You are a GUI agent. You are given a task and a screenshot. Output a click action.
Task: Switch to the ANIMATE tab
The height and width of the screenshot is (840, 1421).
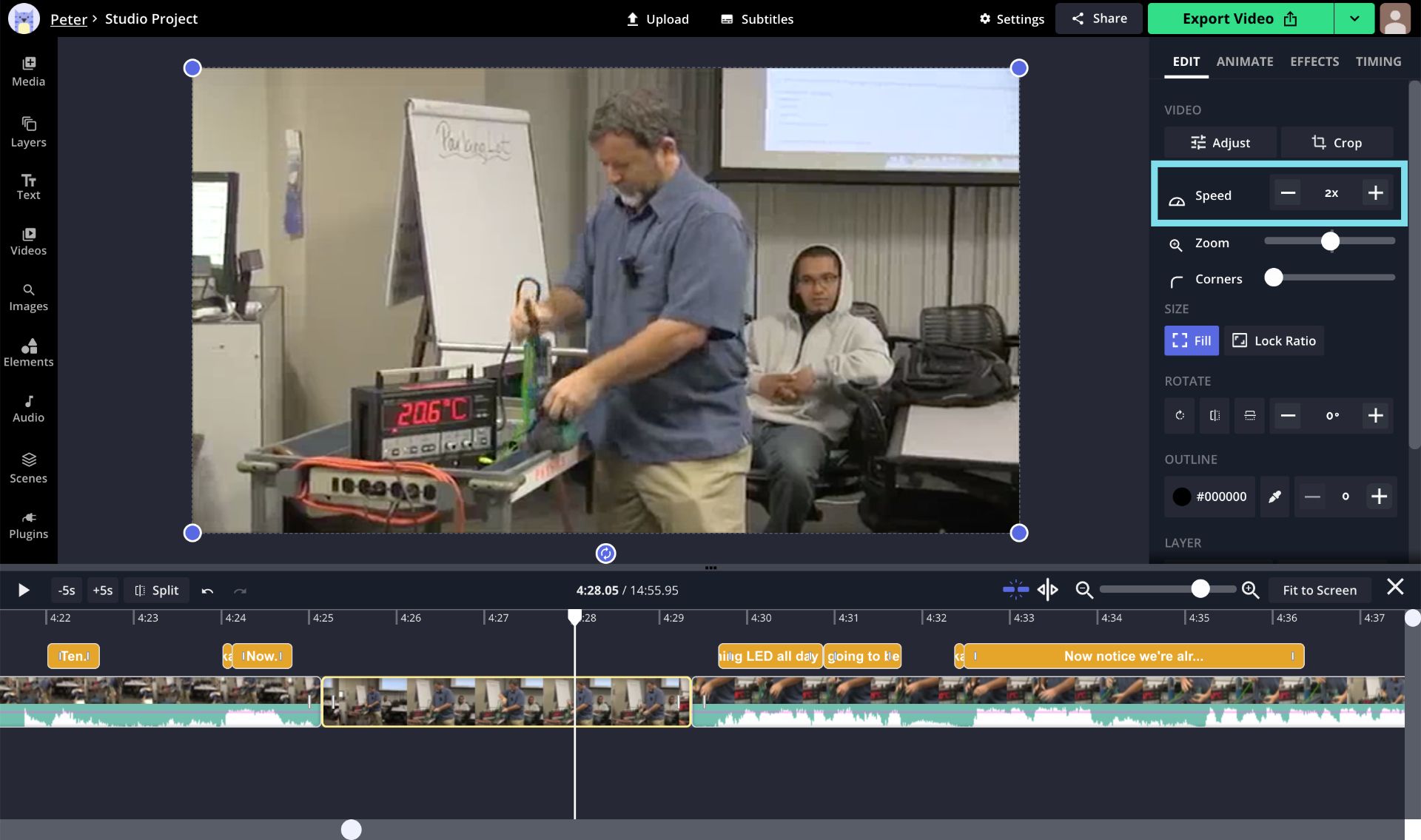click(x=1244, y=61)
